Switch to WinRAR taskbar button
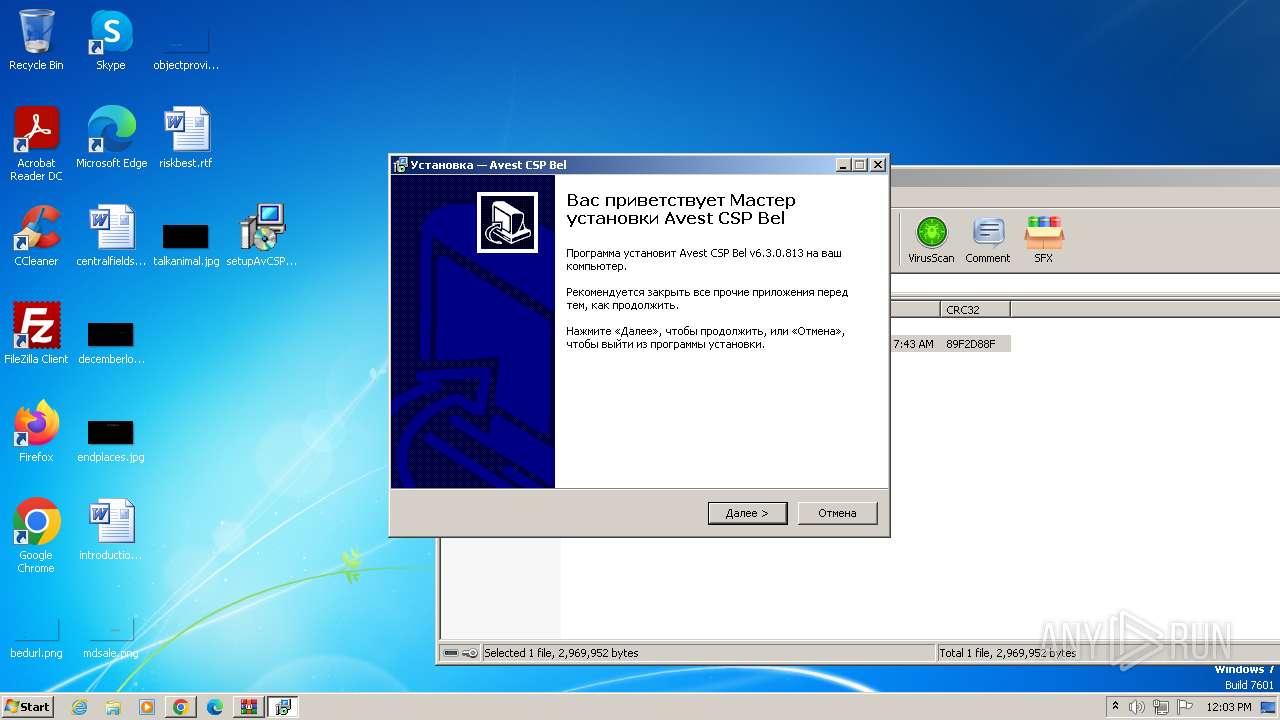The image size is (1280, 720). click(248, 707)
